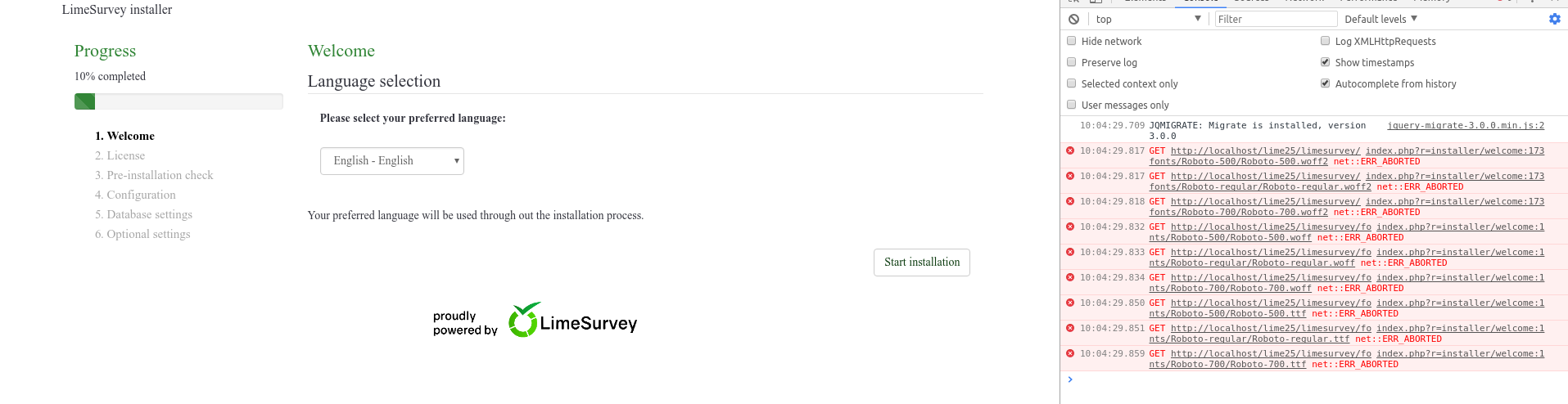Open the jquery-migrate-3.0.0.min.js:2 source link
1568x404 pixels.
click(x=1465, y=126)
